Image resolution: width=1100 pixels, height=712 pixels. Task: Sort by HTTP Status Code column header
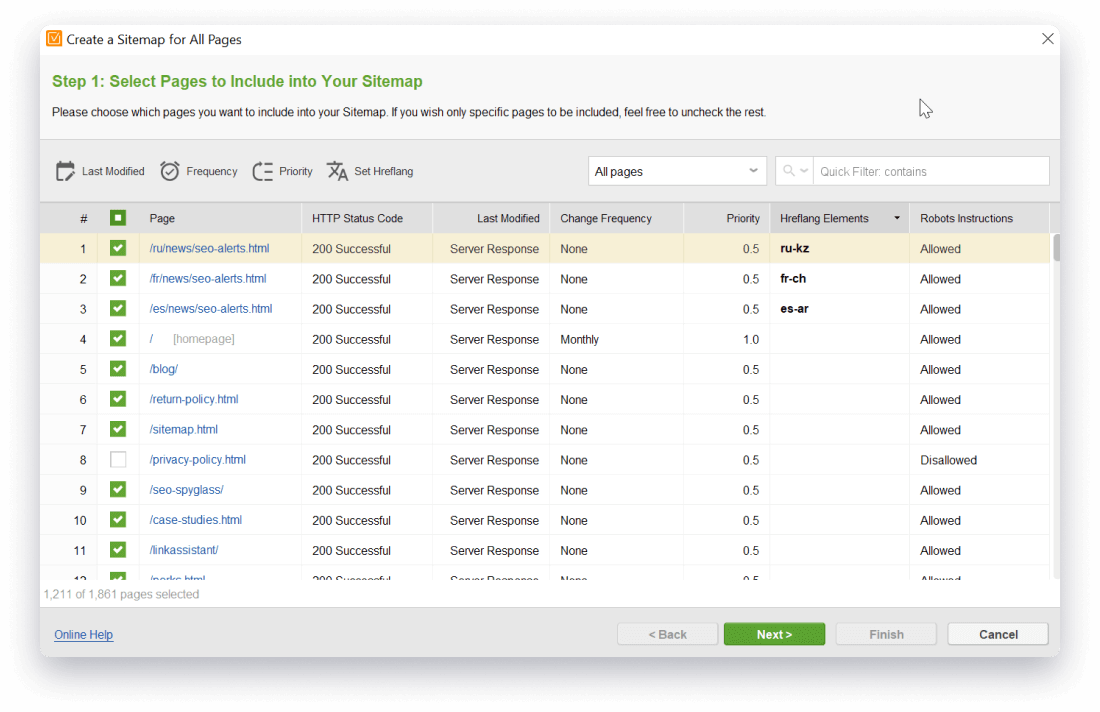click(x=367, y=218)
